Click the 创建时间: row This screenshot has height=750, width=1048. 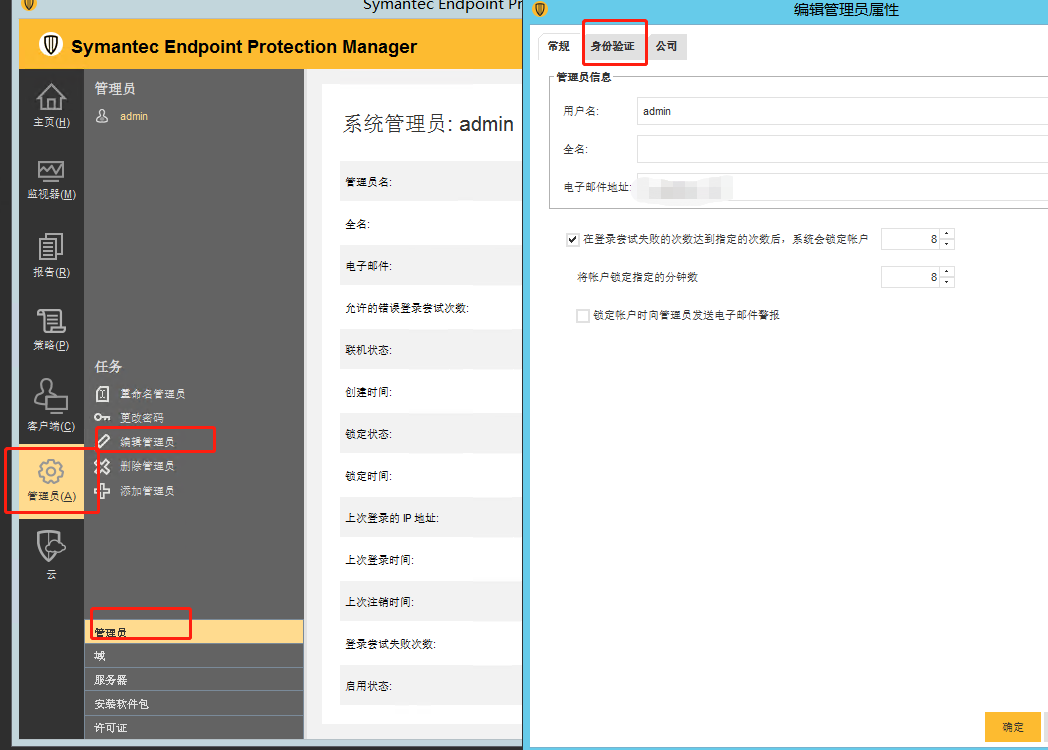point(431,392)
